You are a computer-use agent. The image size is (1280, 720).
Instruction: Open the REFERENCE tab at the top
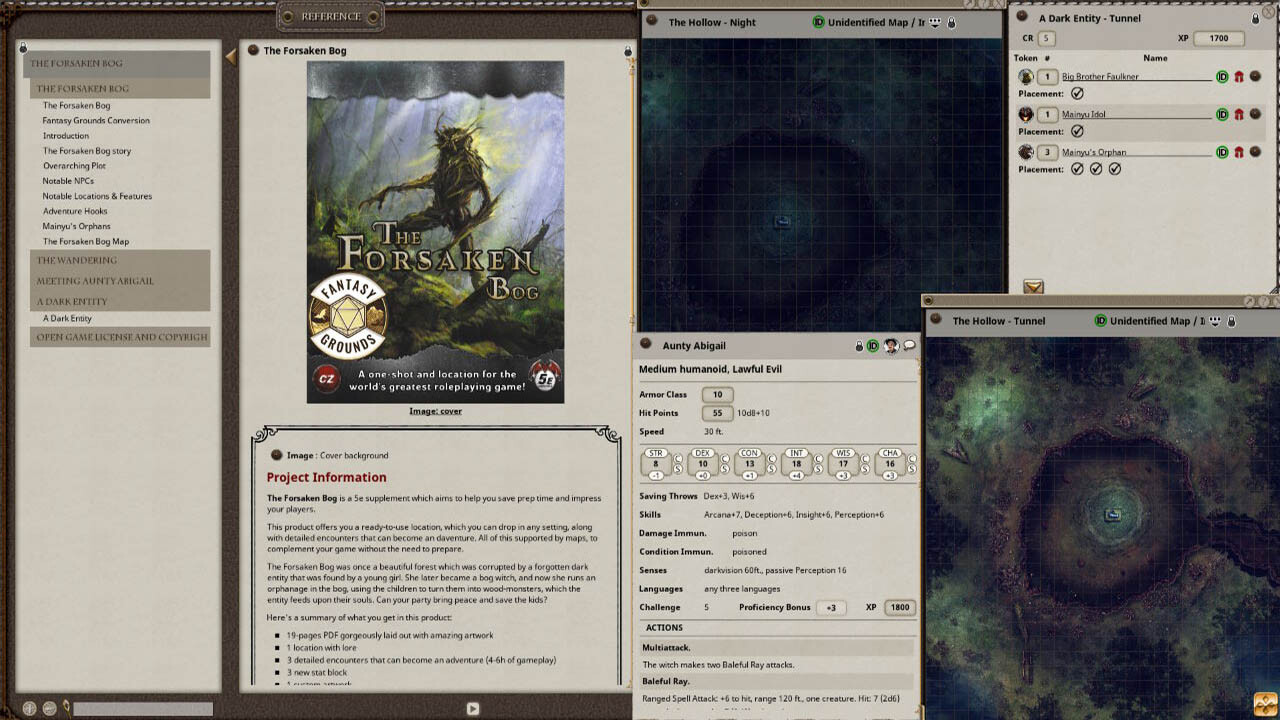[330, 17]
